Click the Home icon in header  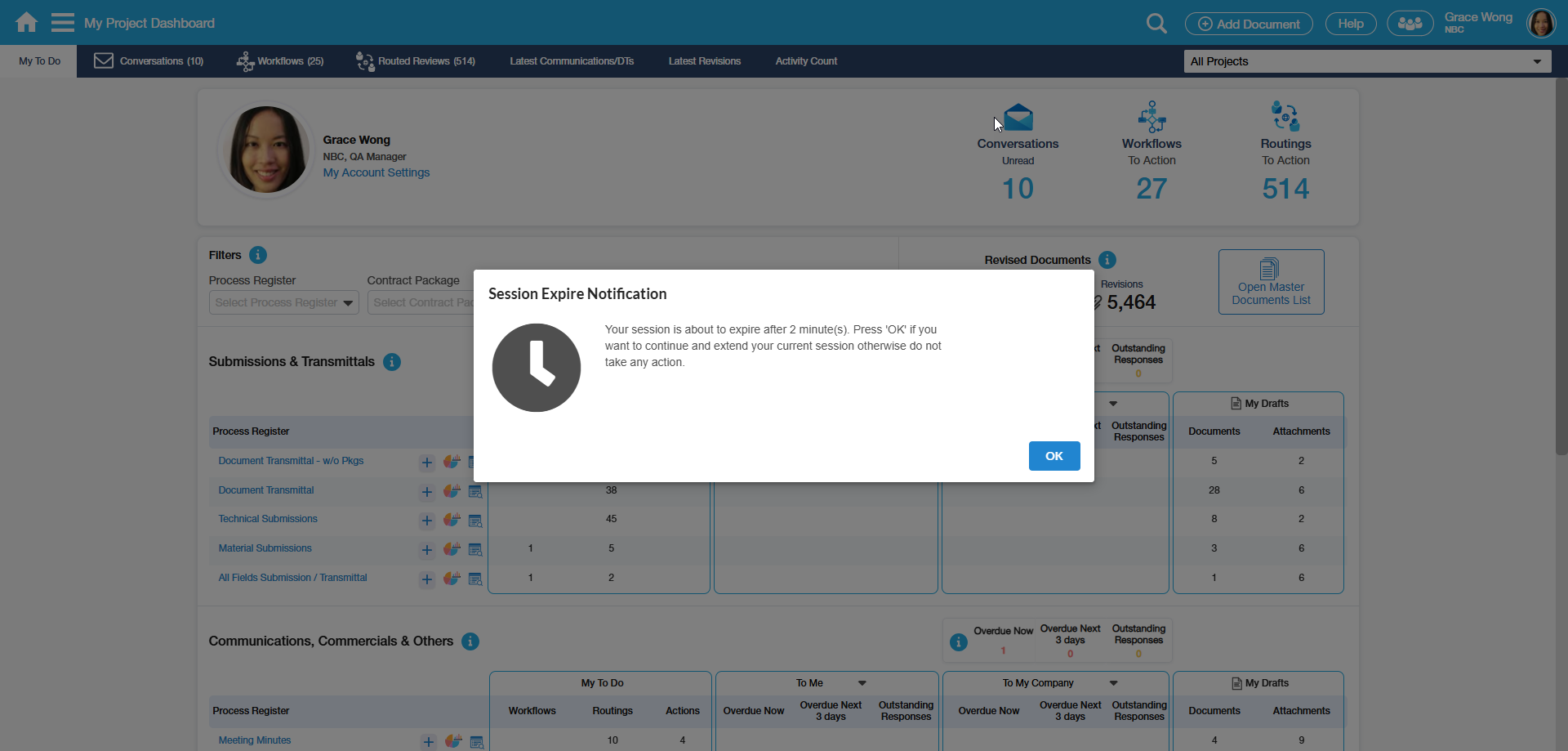[26, 22]
